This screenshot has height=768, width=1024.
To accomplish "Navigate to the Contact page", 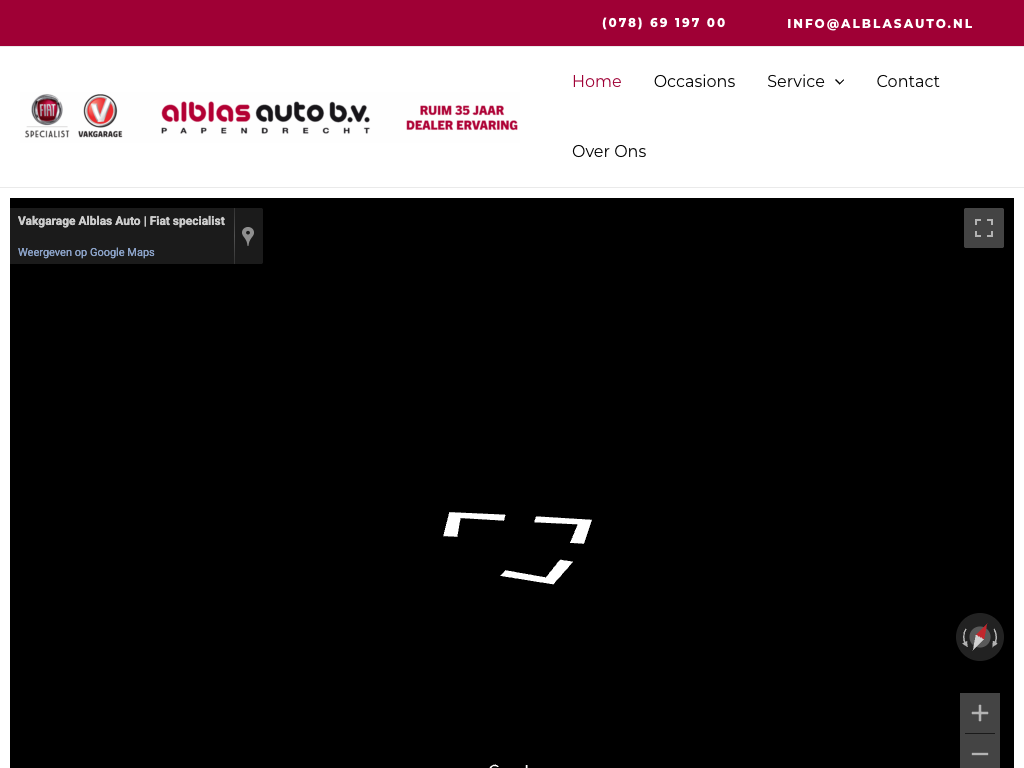I will [x=907, y=81].
